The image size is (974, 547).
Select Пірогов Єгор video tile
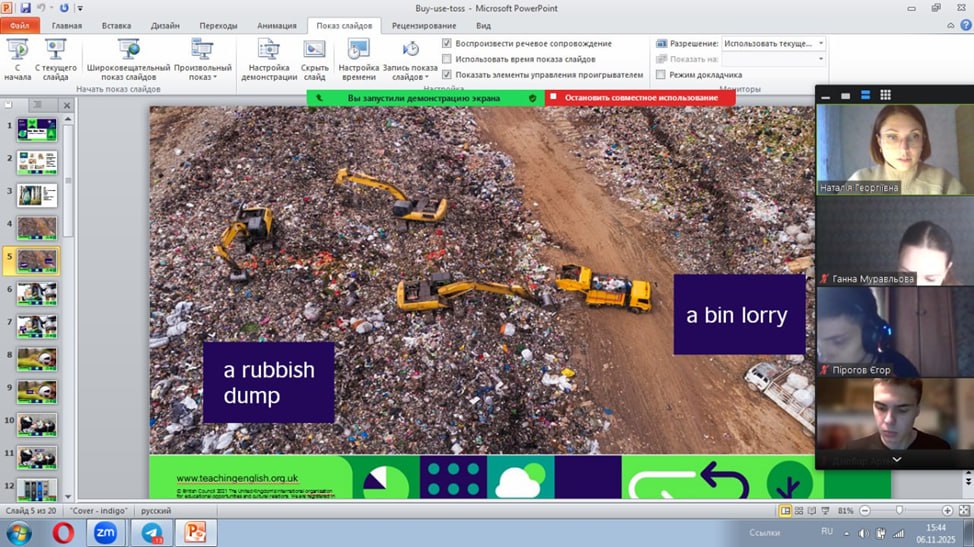point(895,332)
